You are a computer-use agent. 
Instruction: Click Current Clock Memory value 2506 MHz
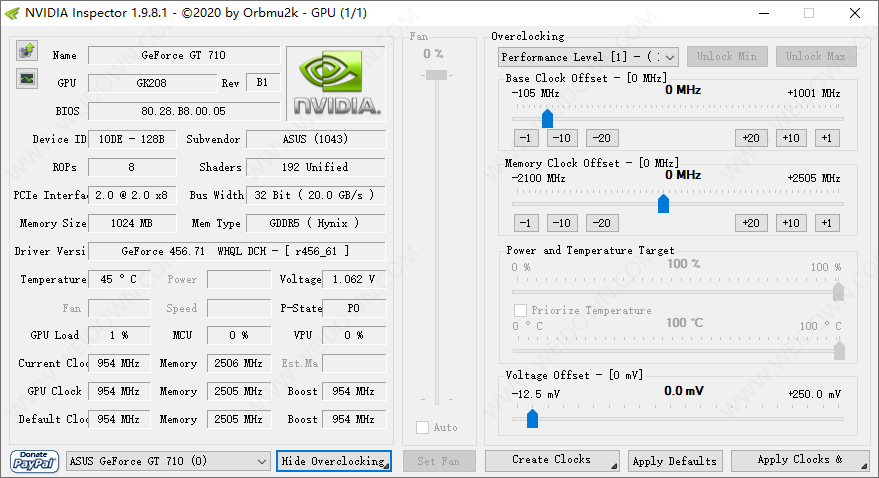click(x=239, y=363)
